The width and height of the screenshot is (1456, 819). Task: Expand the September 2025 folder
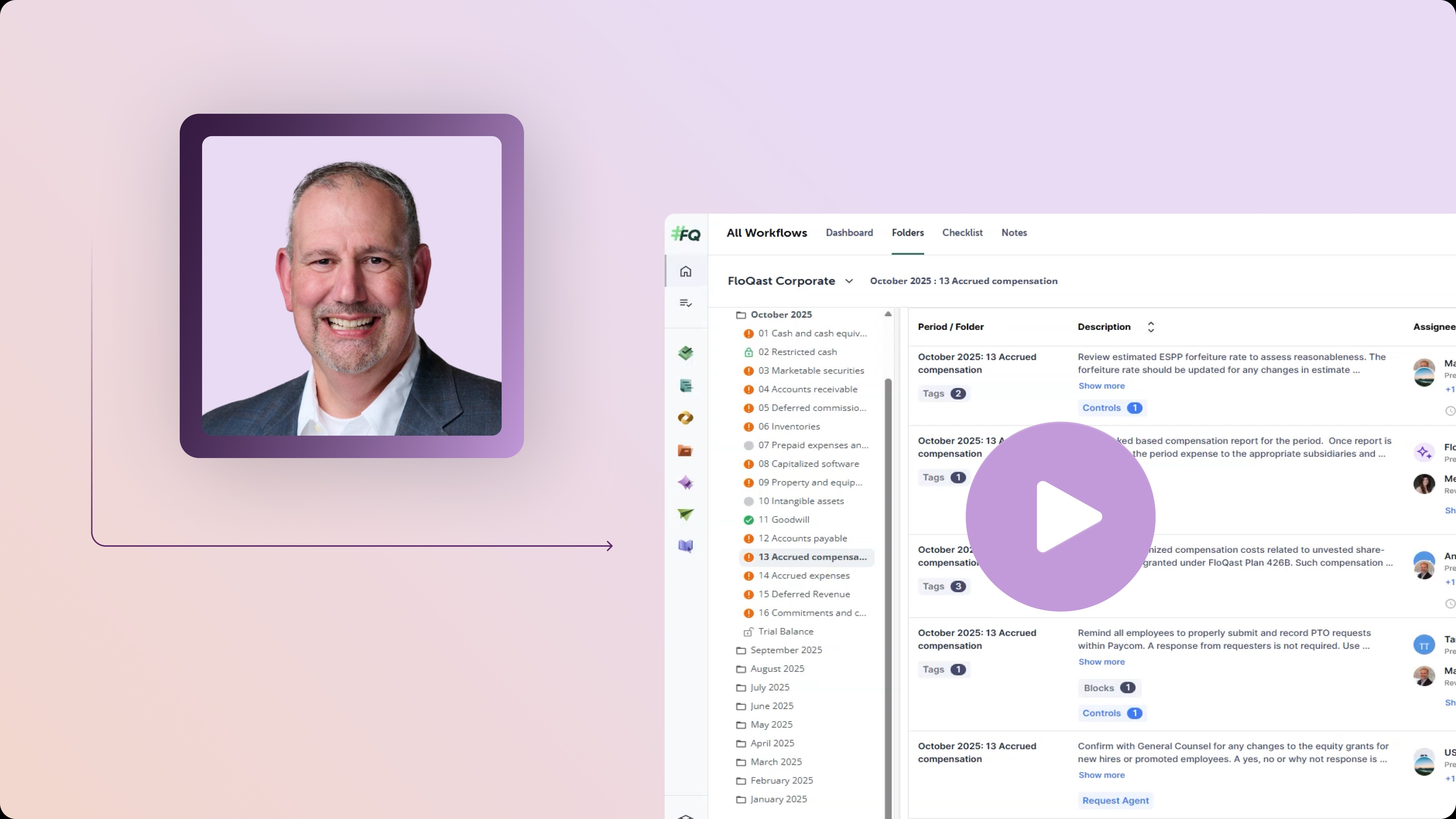tap(786, 650)
